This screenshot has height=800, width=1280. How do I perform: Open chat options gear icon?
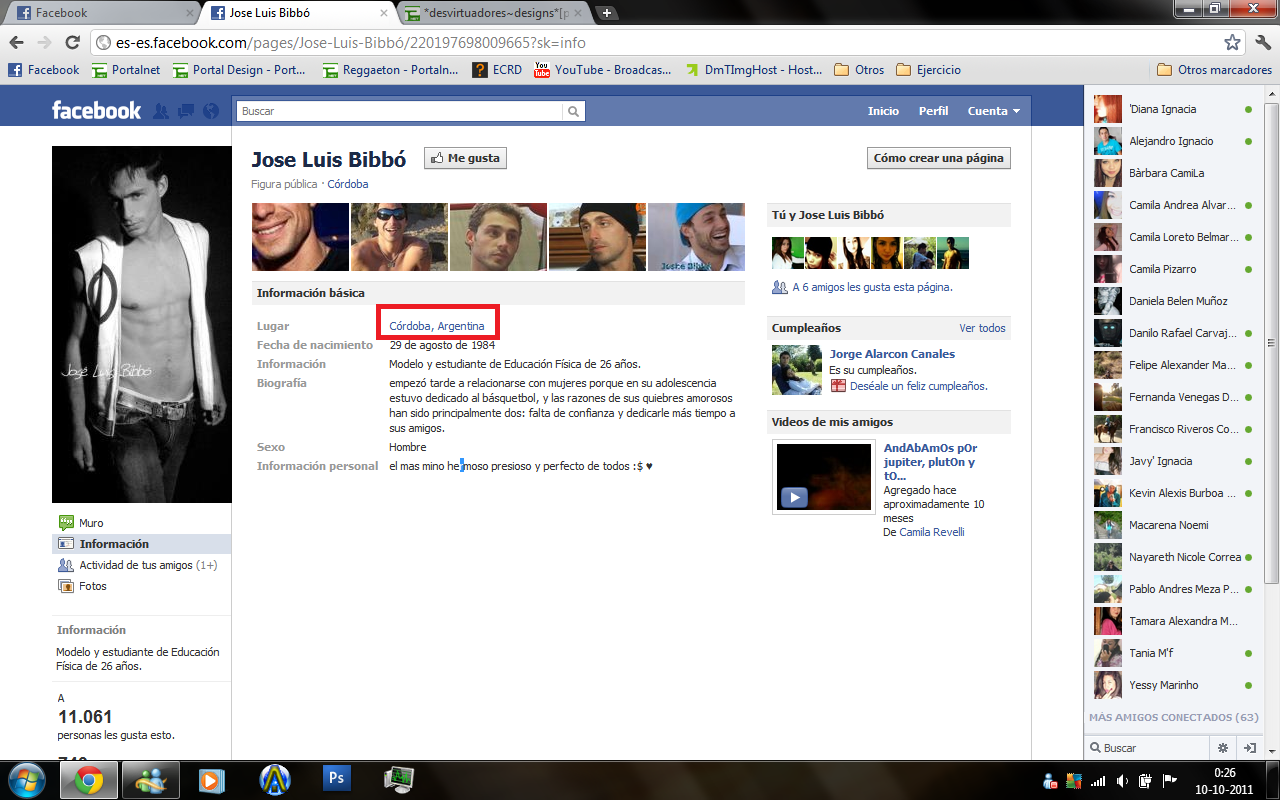tap(1222, 747)
